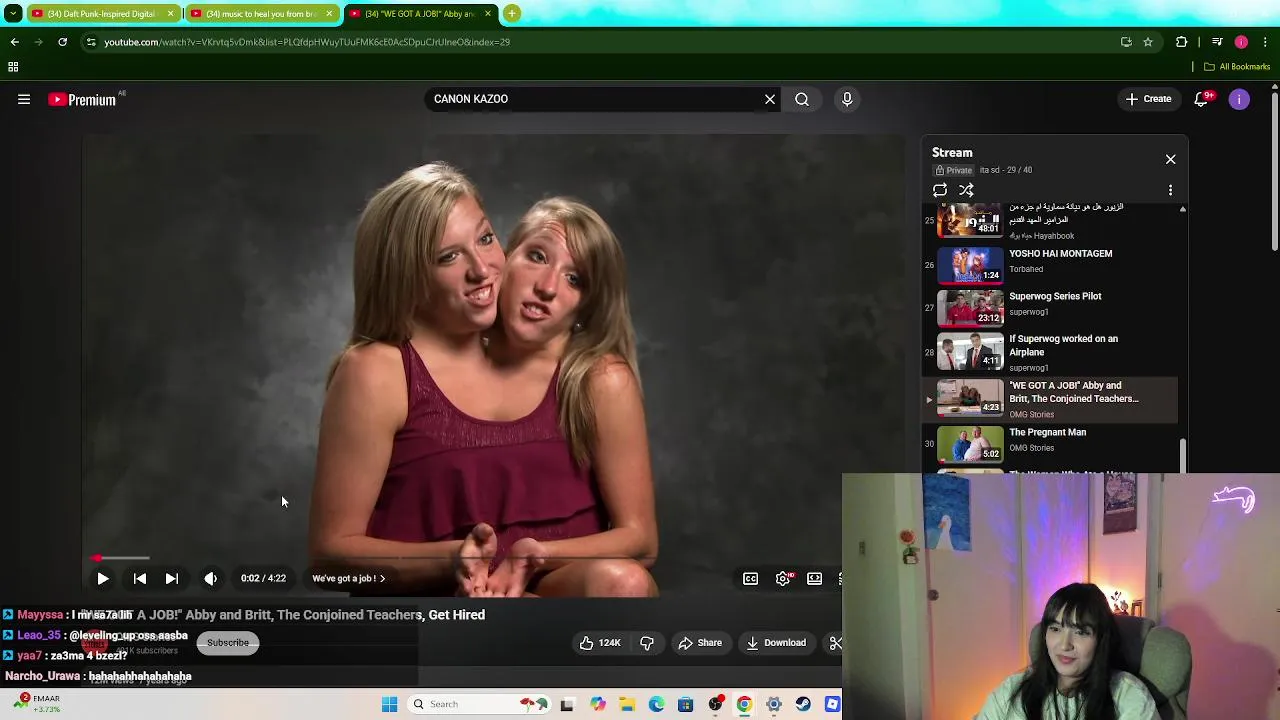The height and width of the screenshot is (720, 1280).
Task: Like the video with 124K likes
Action: coord(599,643)
